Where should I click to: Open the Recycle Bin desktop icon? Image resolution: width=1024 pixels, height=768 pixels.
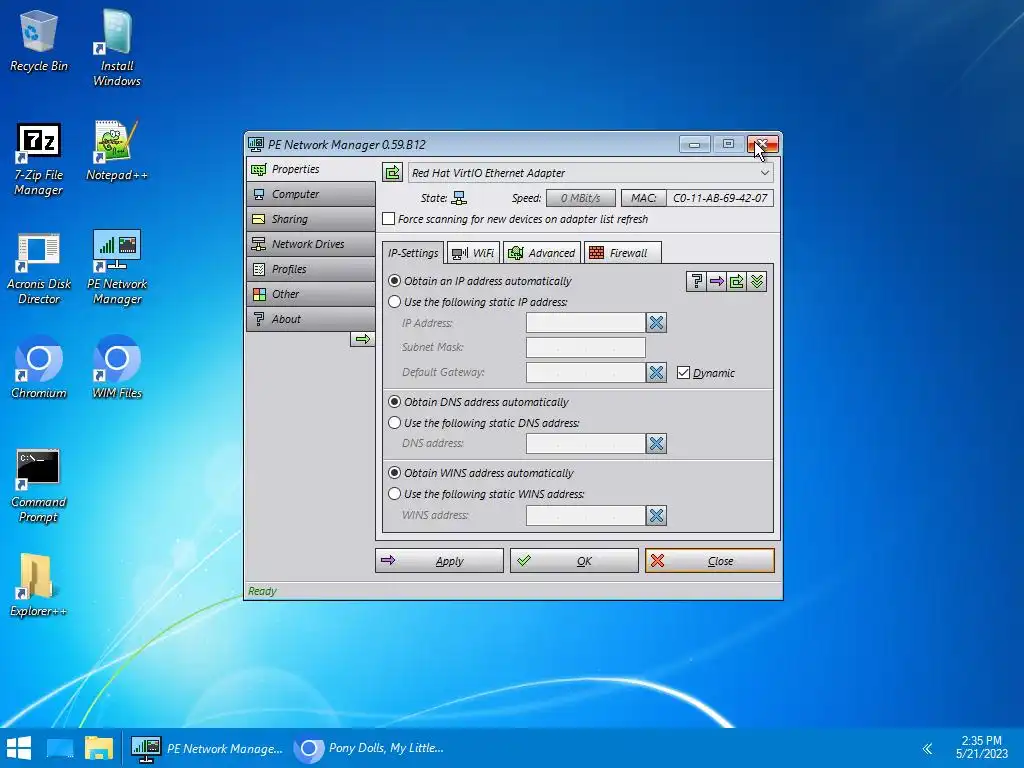point(39,41)
